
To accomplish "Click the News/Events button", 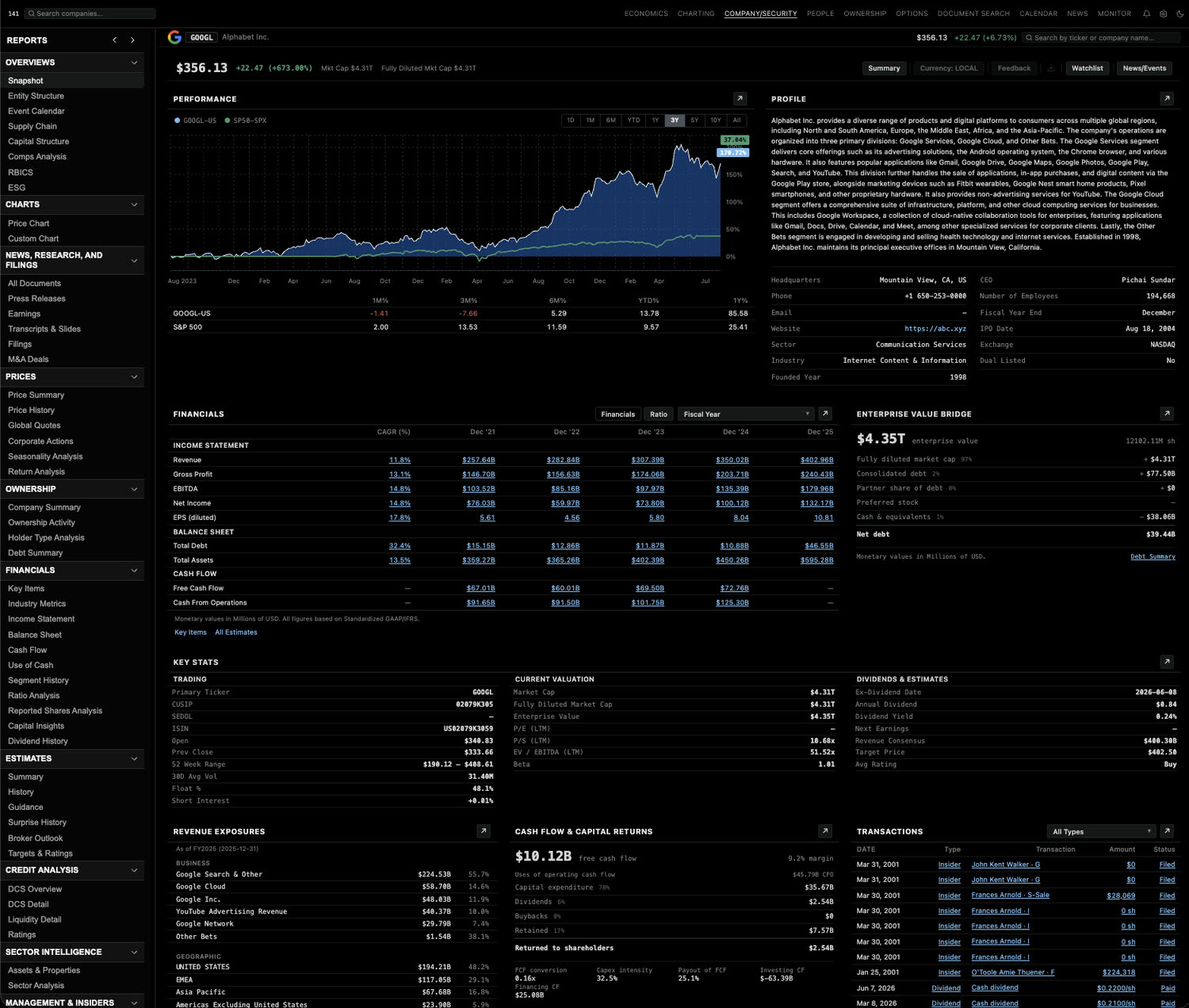I will [x=1144, y=68].
